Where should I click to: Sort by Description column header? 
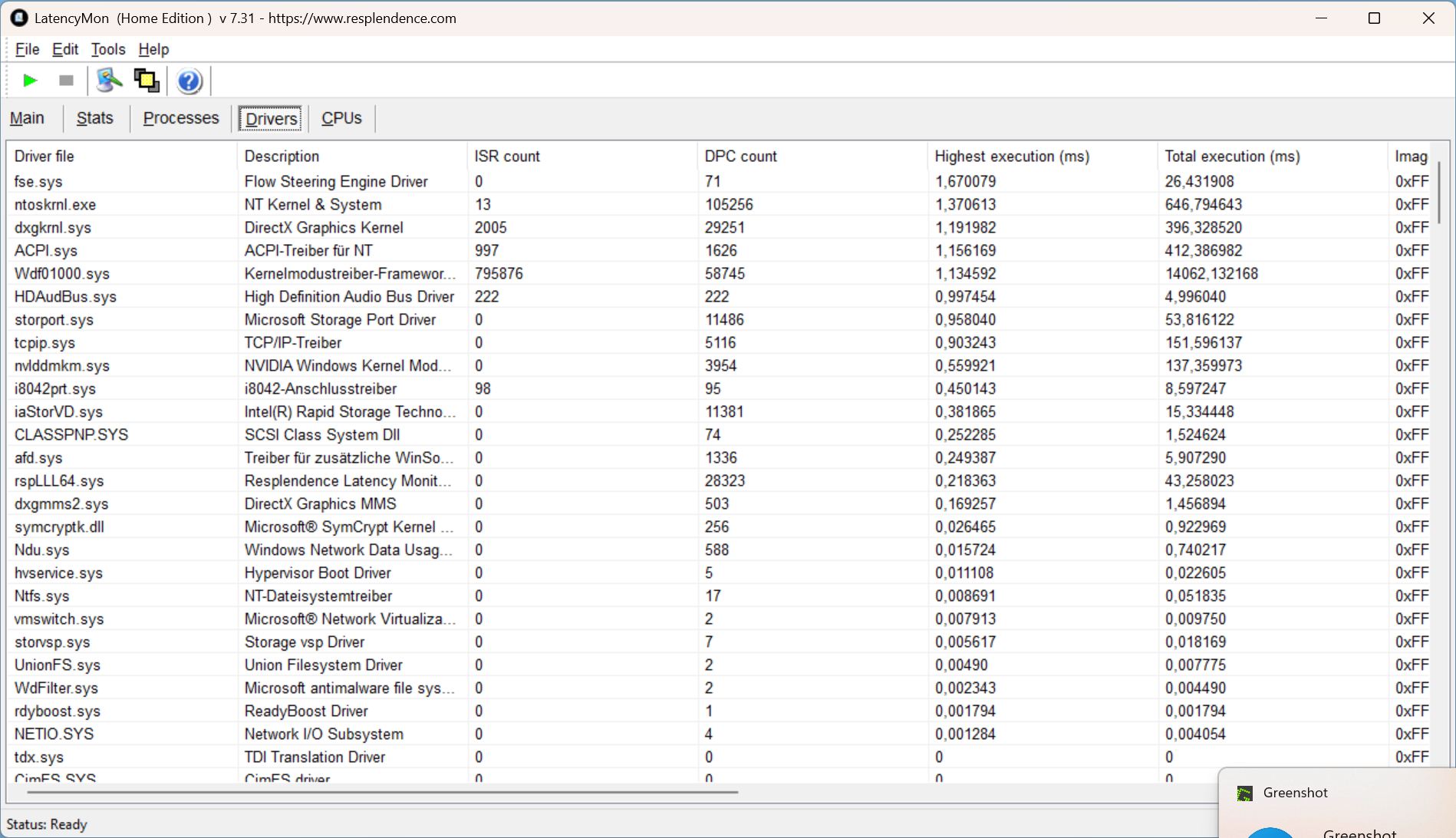[x=352, y=157]
